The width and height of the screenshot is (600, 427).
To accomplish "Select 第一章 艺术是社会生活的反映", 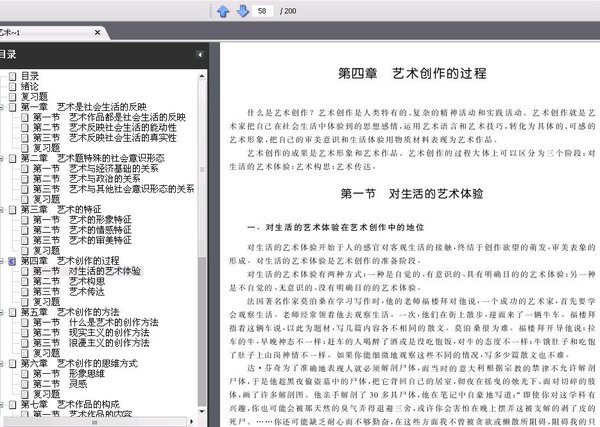I will pyautogui.click(x=83, y=107).
